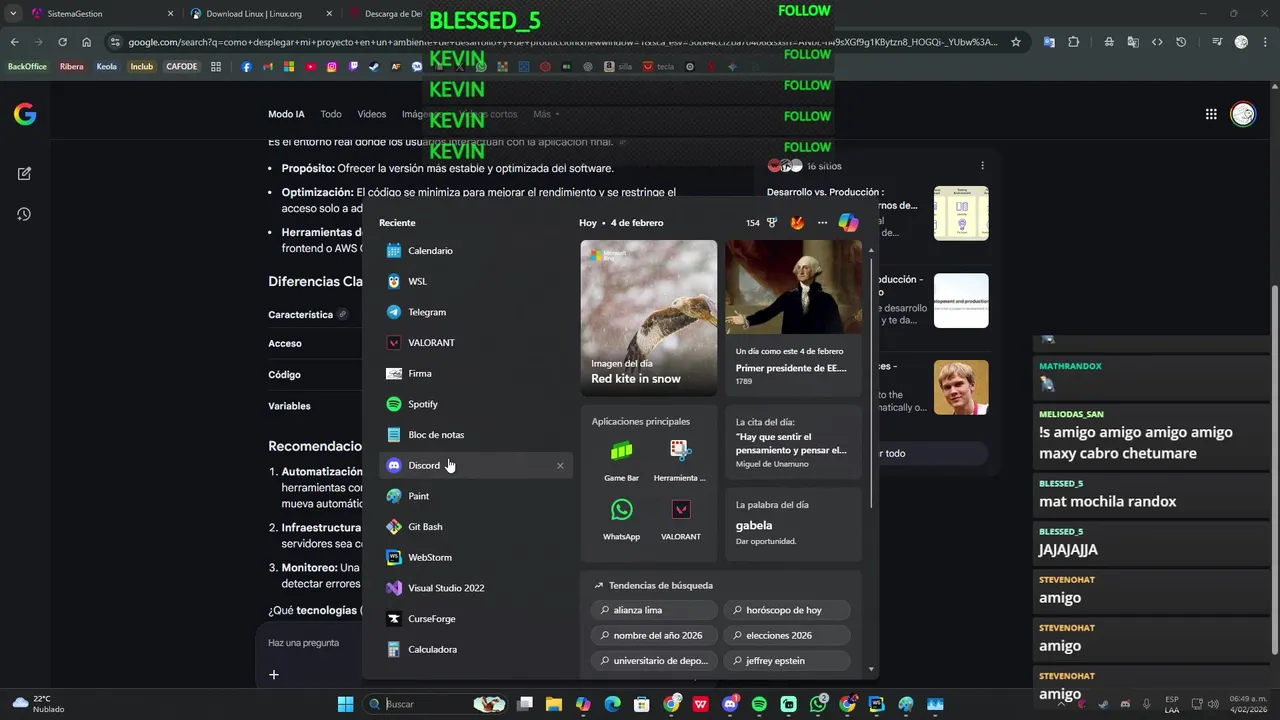Open the search panel more options ellipsis

[822, 223]
